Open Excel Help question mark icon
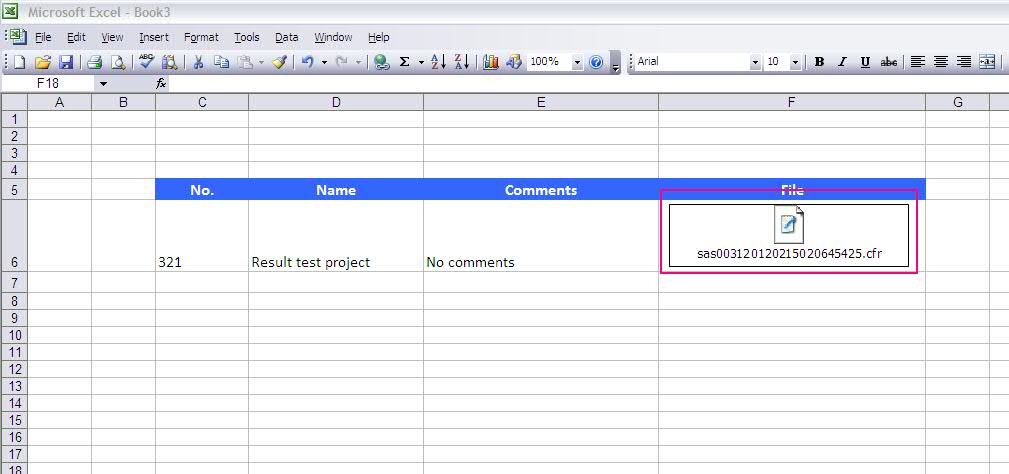This screenshot has height=474, width=1009. (x=596, y=62)
